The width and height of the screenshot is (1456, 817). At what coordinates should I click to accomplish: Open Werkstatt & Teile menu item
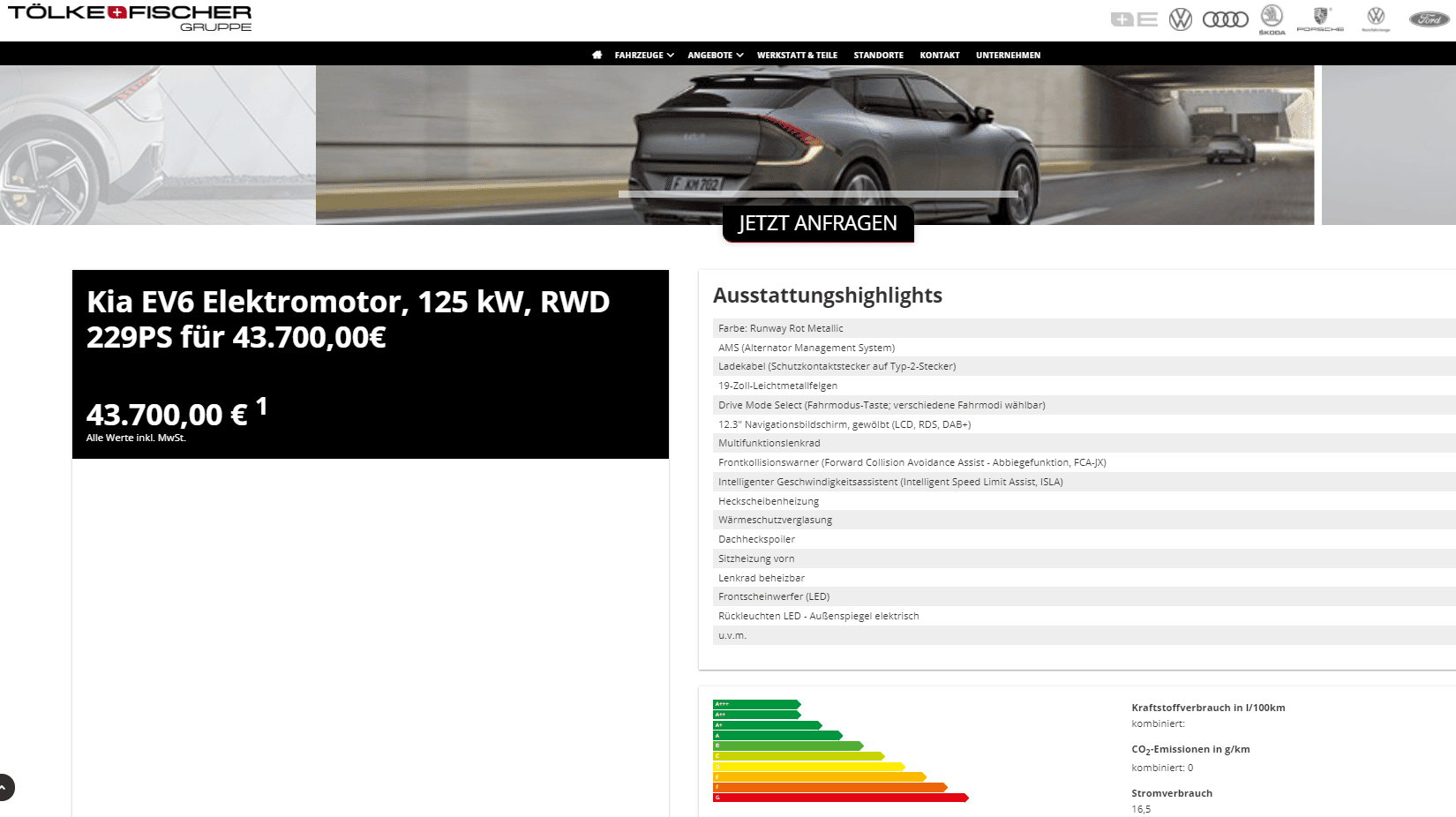[797, 55]
